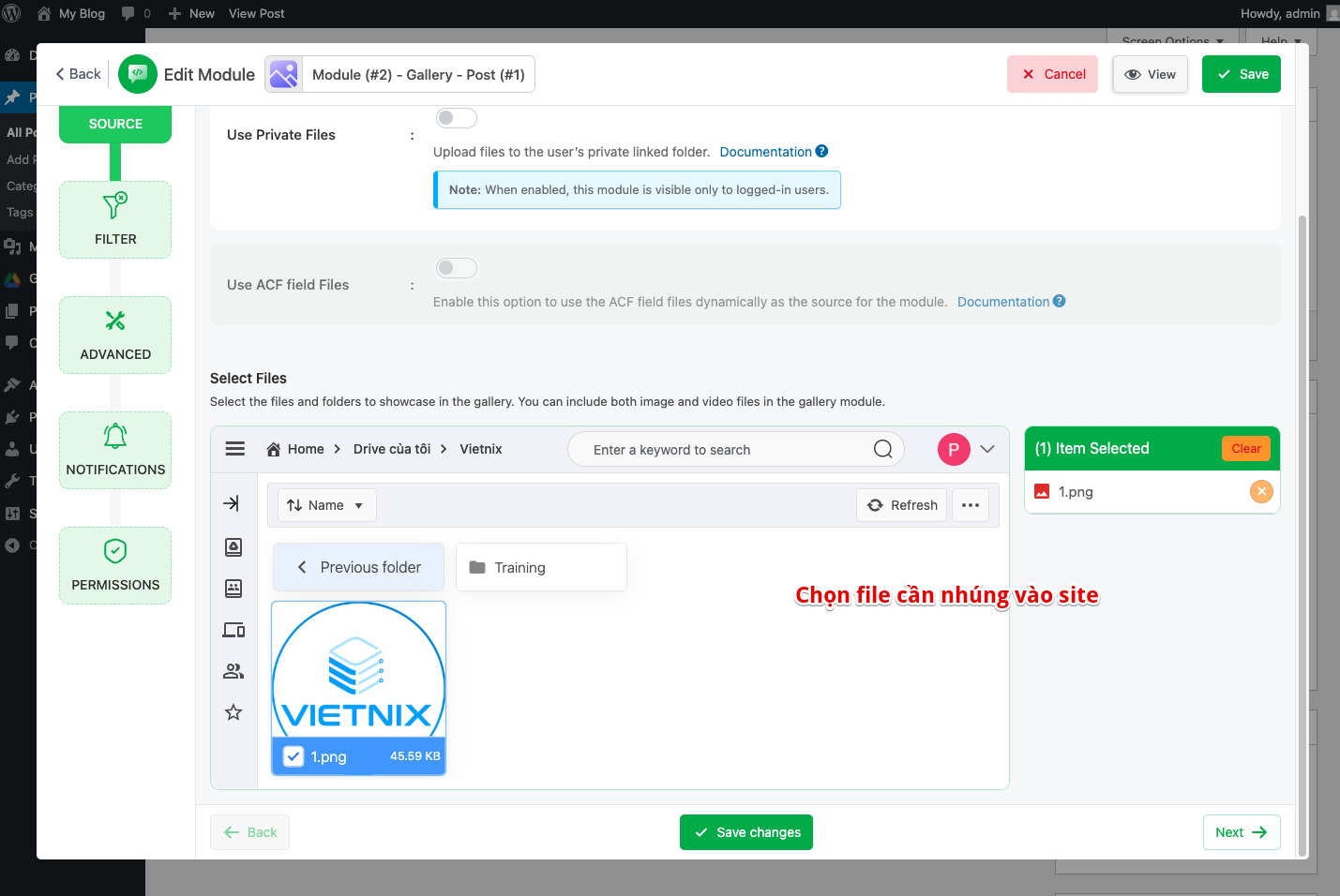Open ACF Documentation link
This screenshot has width=1340, height=896.
1002,302
